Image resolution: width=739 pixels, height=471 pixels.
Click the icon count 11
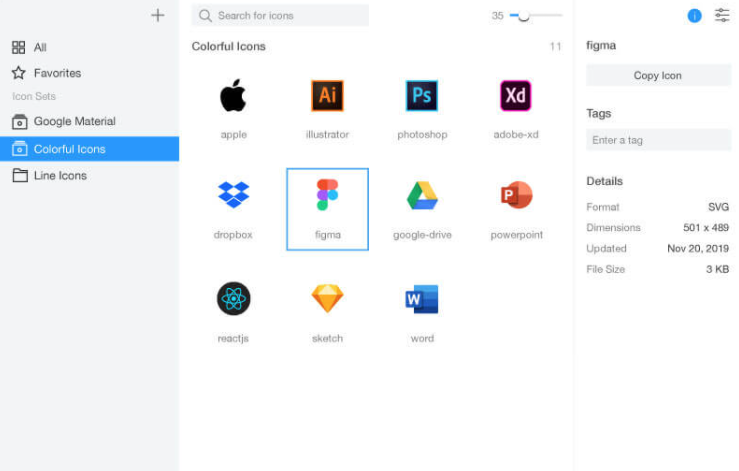click(x=555, y=46)
